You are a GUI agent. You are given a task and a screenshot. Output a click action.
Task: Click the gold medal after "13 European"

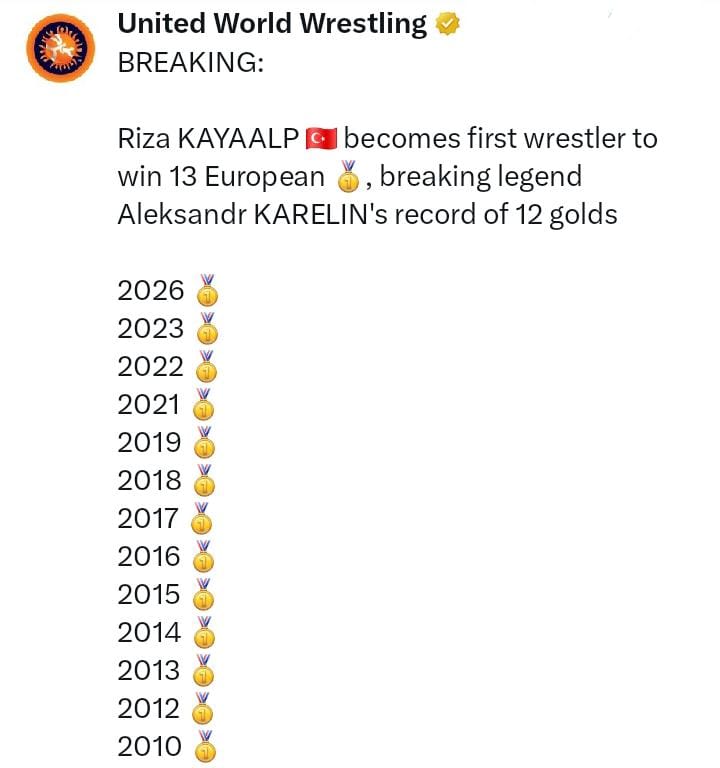click(x=348, y=178)
